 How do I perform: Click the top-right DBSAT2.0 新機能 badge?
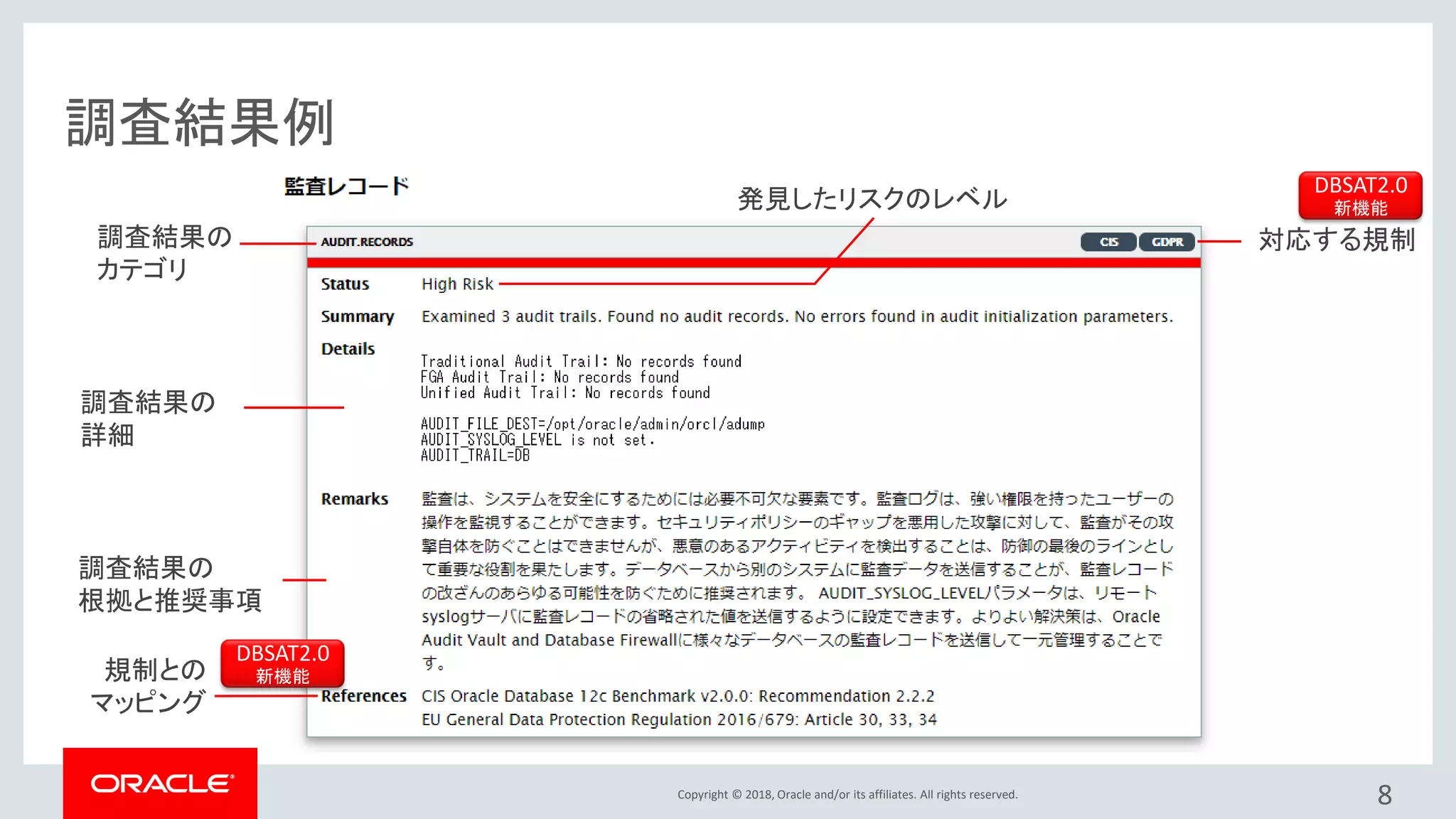(1360, 196)
